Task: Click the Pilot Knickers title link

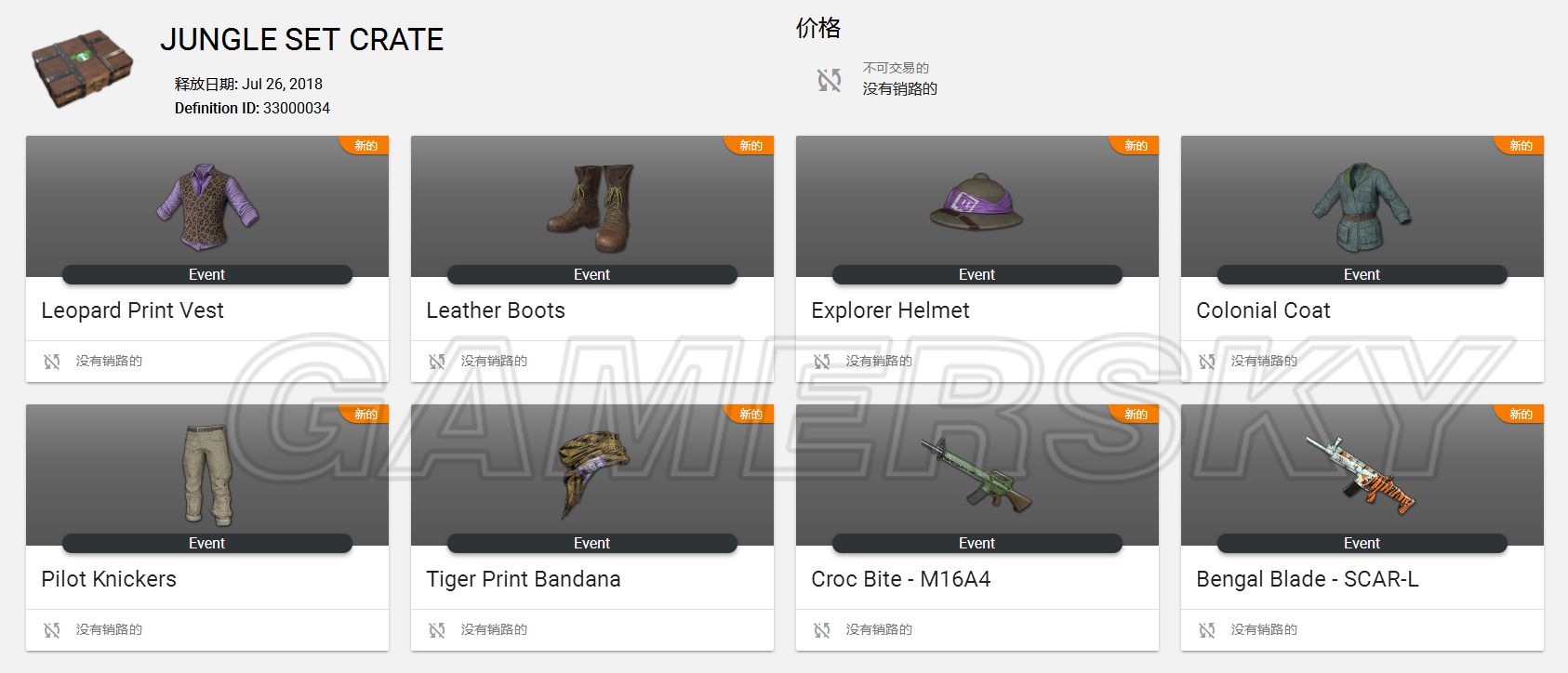Action: coord(109,579)
